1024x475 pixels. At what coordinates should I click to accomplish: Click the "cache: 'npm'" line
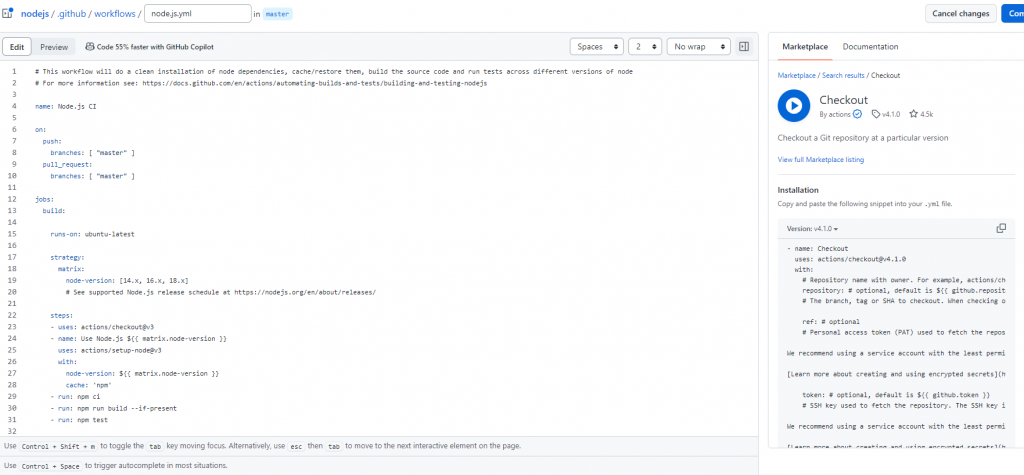pos(89,385)
